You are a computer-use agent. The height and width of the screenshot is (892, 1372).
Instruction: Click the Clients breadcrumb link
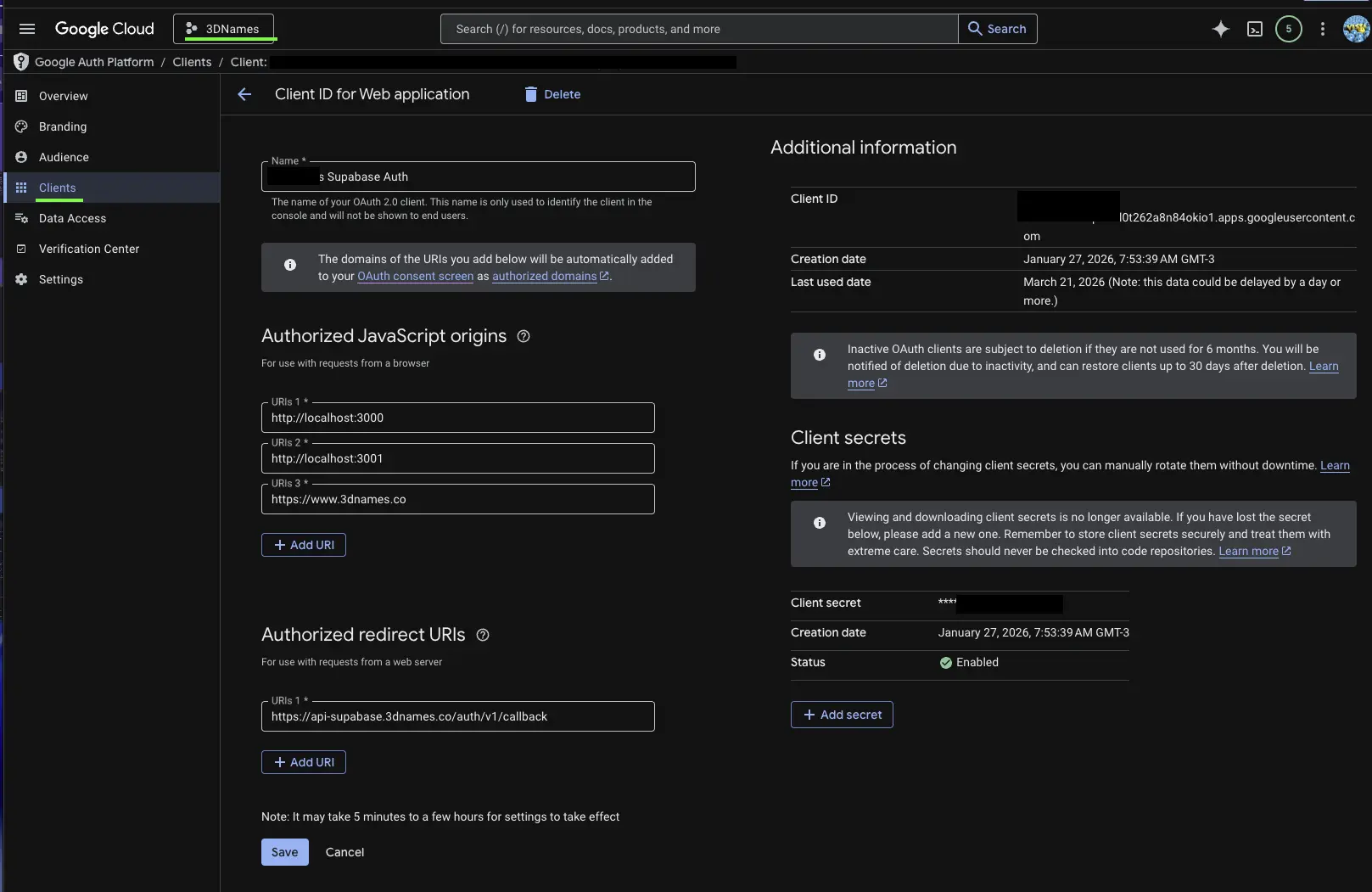pyautogui.click(x=192, y=62)
